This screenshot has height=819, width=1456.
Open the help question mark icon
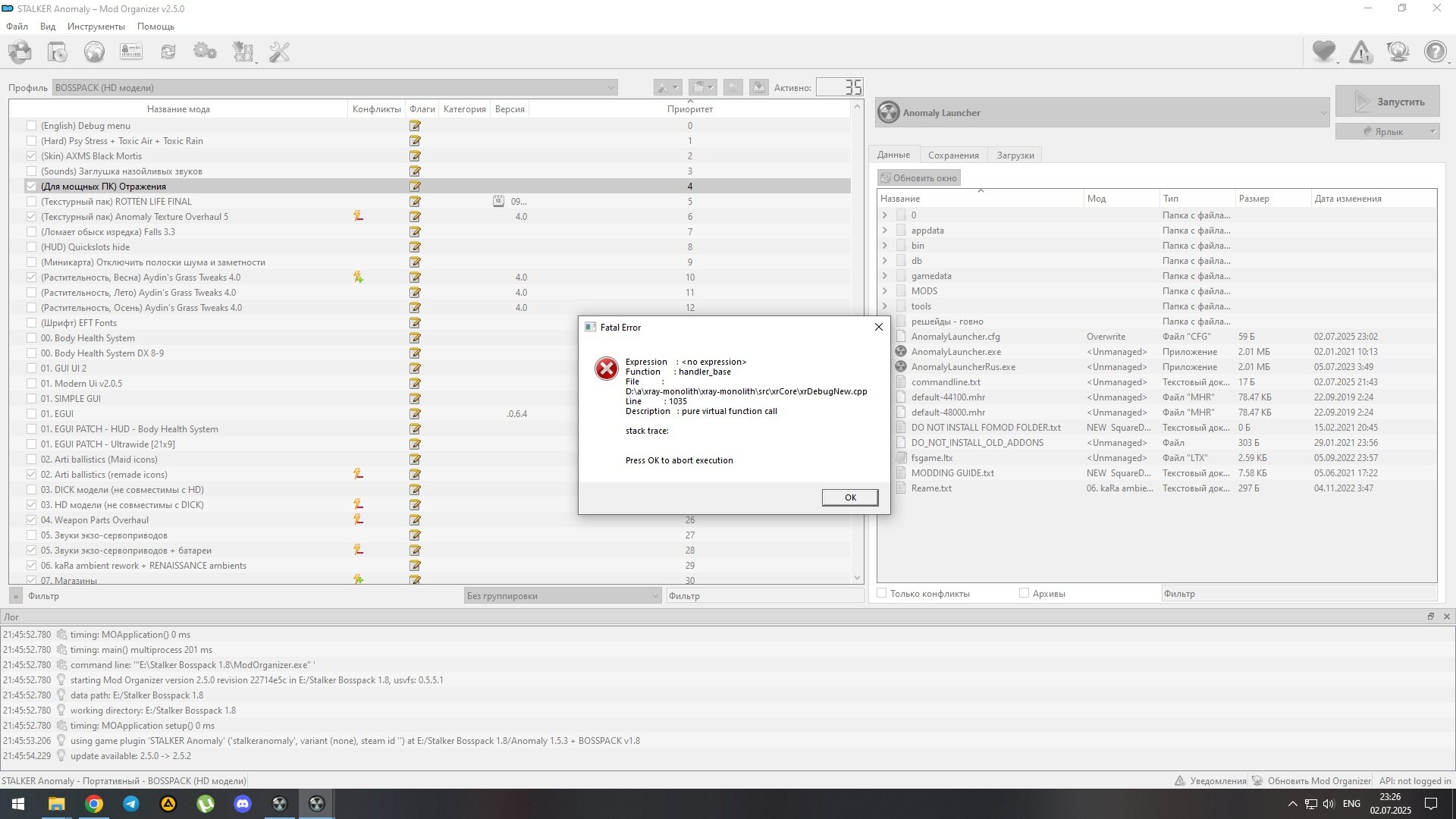(1435, 52)
